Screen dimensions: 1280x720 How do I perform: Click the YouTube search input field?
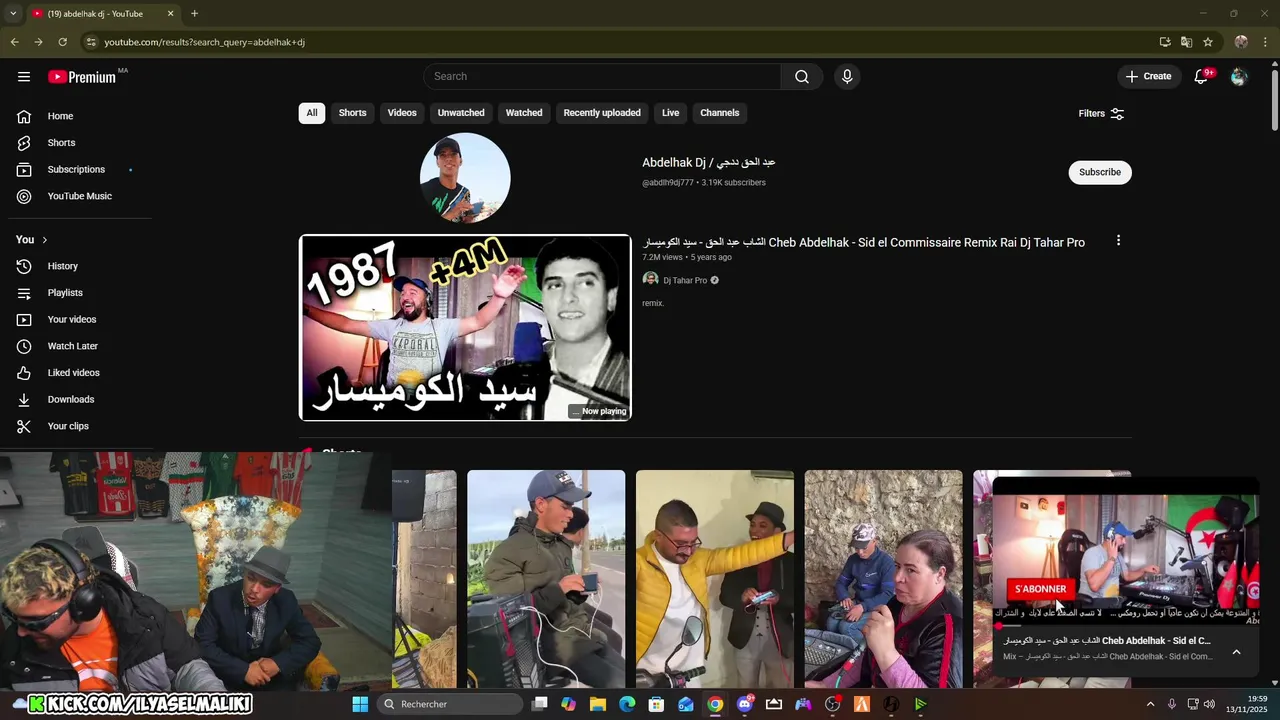click(602, 77)
